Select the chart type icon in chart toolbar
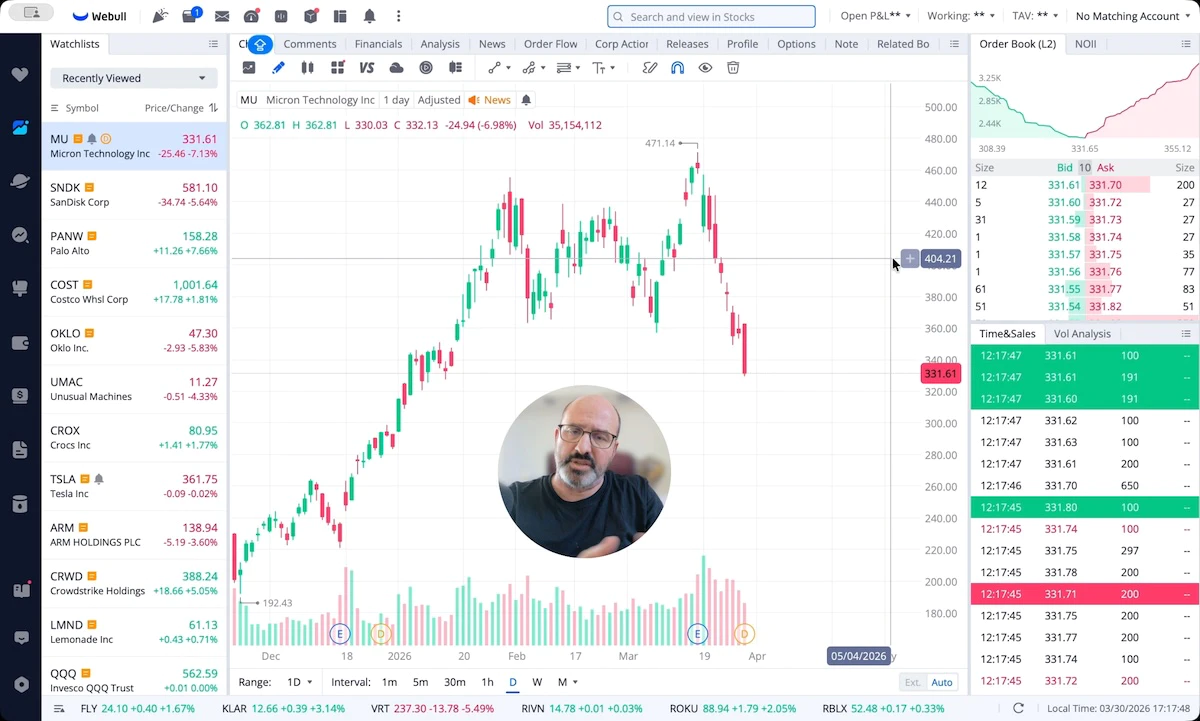This screenshot has height=721, width=1200. click(249, 68)
